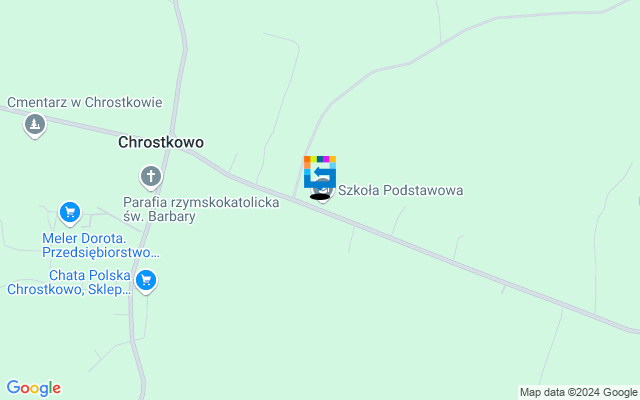Open Parafia rzymskokatolicka św. Barbary label
Viewport: 640px width, 400px height.
(201, 209)
